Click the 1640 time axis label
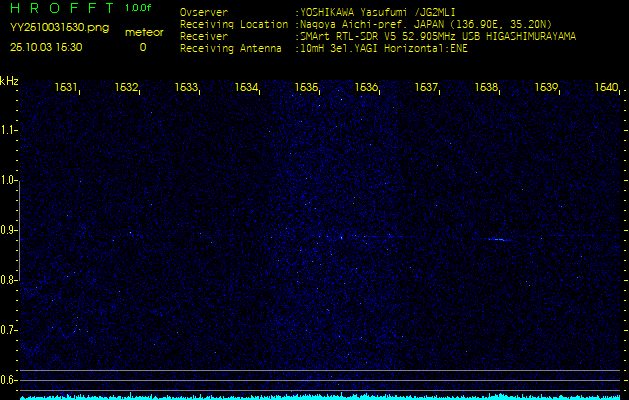The width and height of the screenshot is (629, 400). coord(606,87)
